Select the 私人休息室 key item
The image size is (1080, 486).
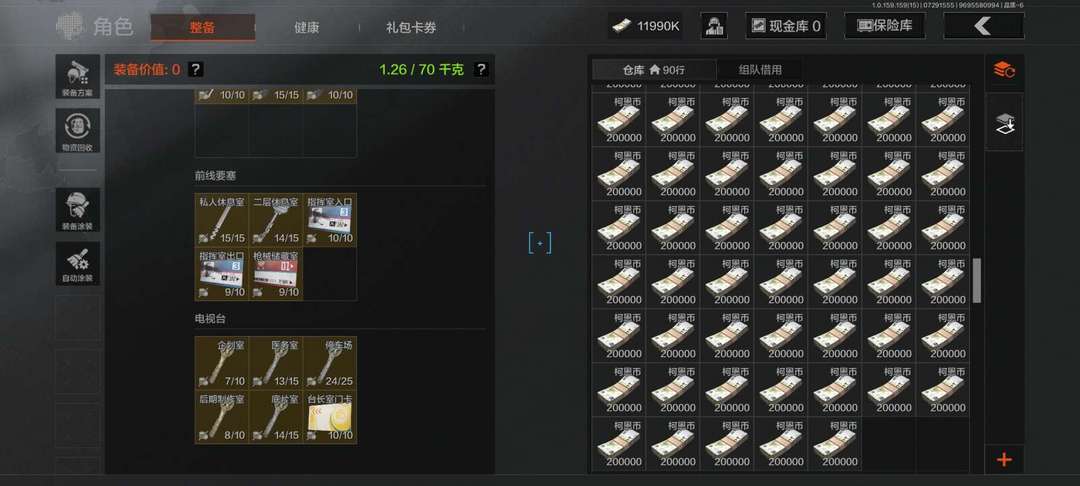click(222, 220)
